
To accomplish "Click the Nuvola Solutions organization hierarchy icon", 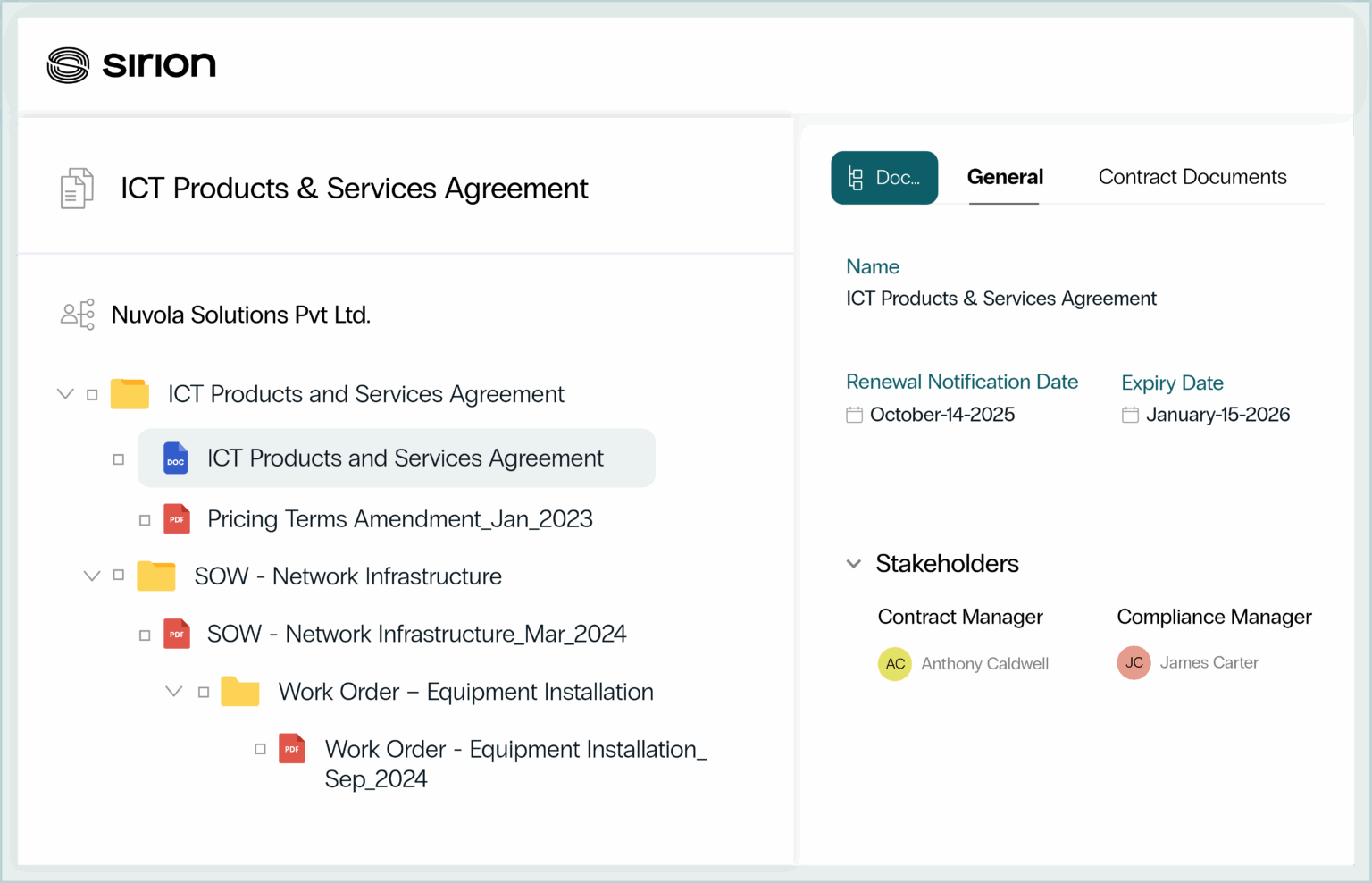I will (x=78, y=315).
